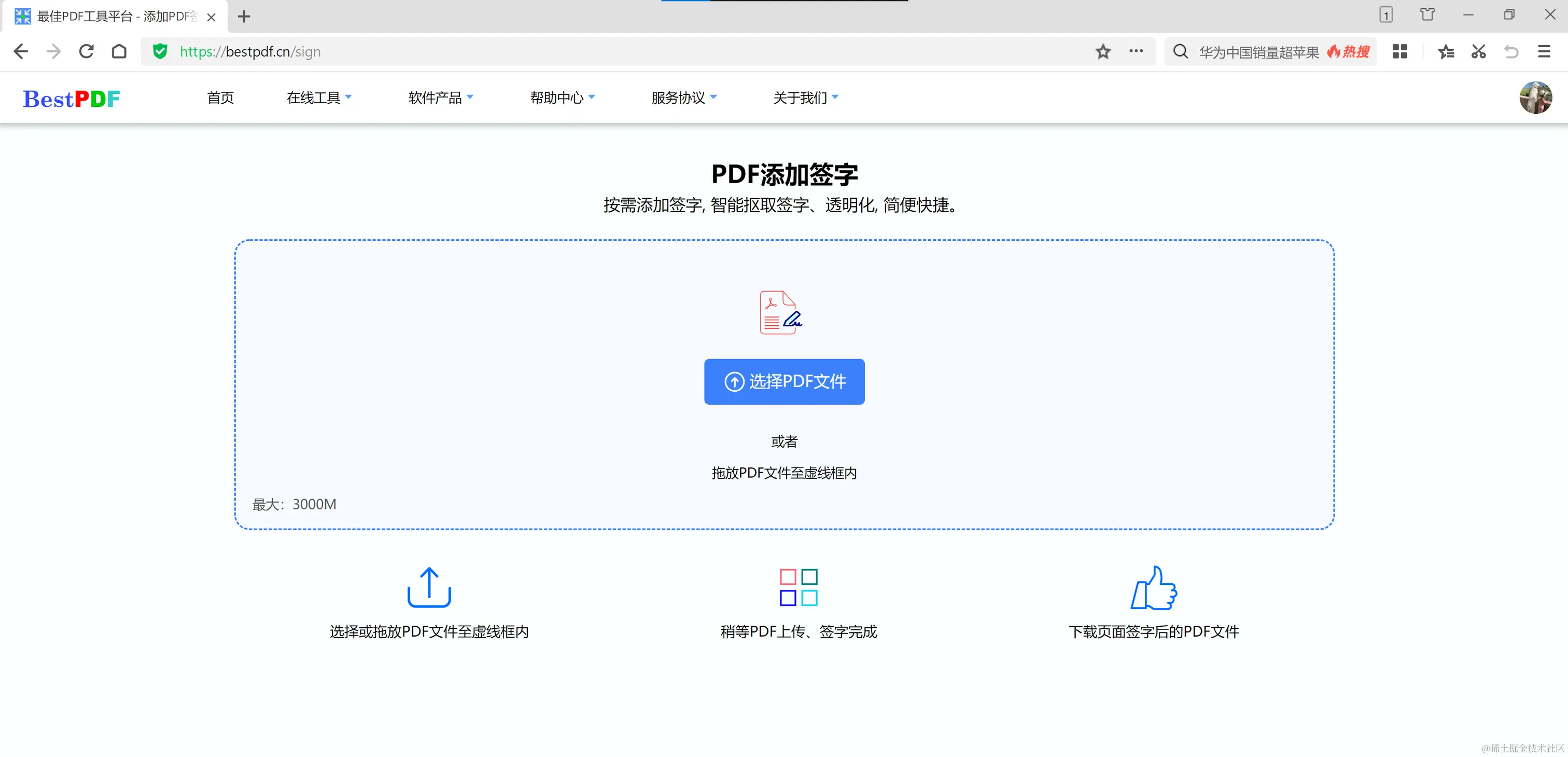Open the favorites list icon
1568x757 pixels.
click(1446, 52)
